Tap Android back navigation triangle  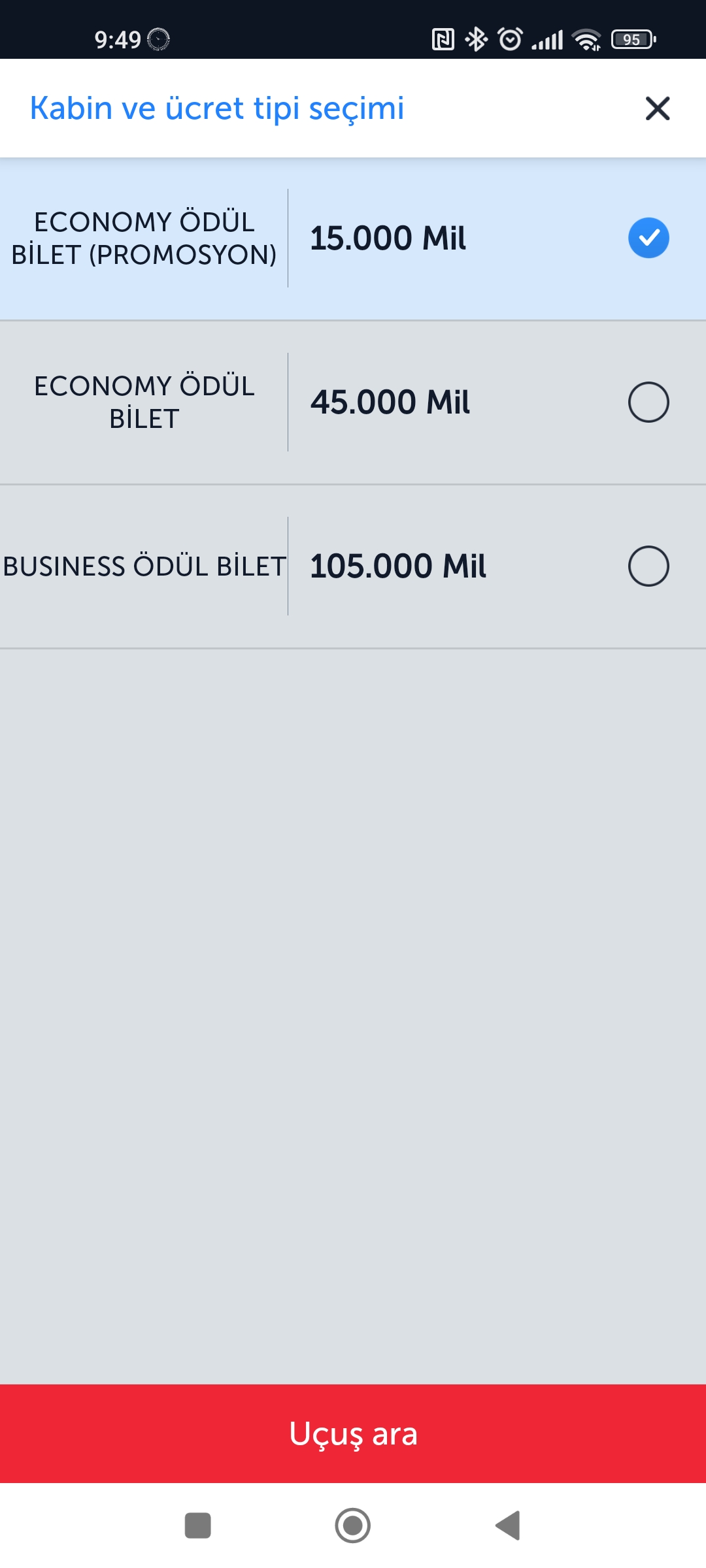coord(508,1526)
